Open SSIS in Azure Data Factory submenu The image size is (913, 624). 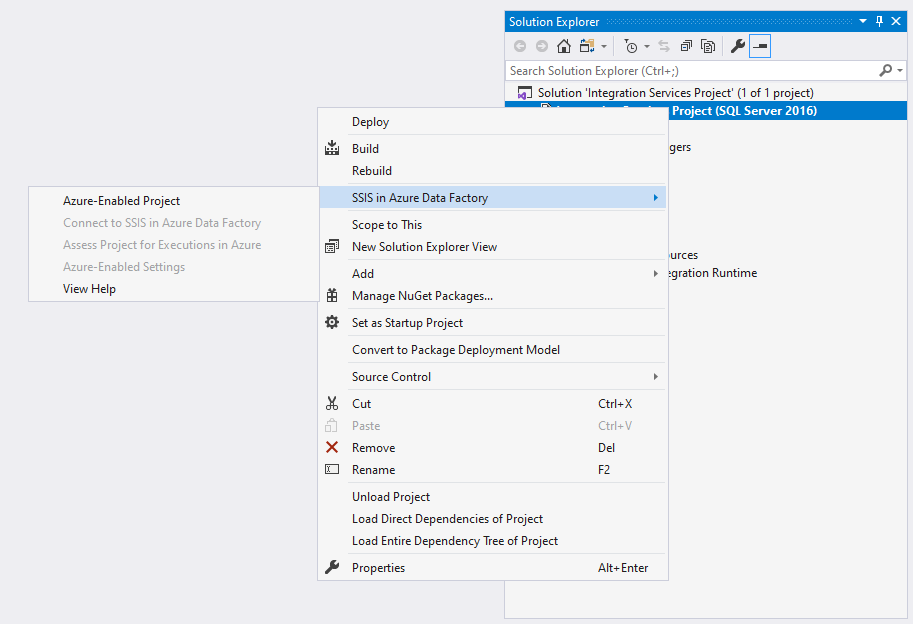click(492, 197)
